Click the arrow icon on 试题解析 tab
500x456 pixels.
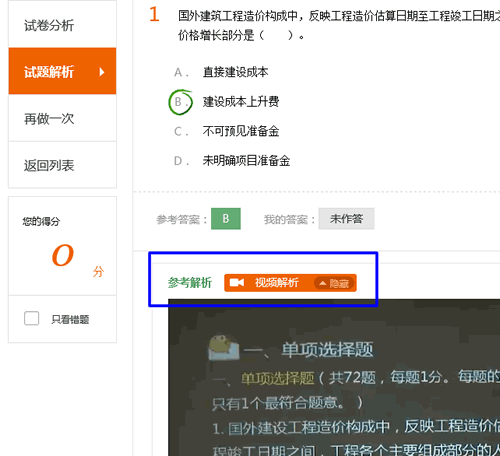(x=102, y=72)
